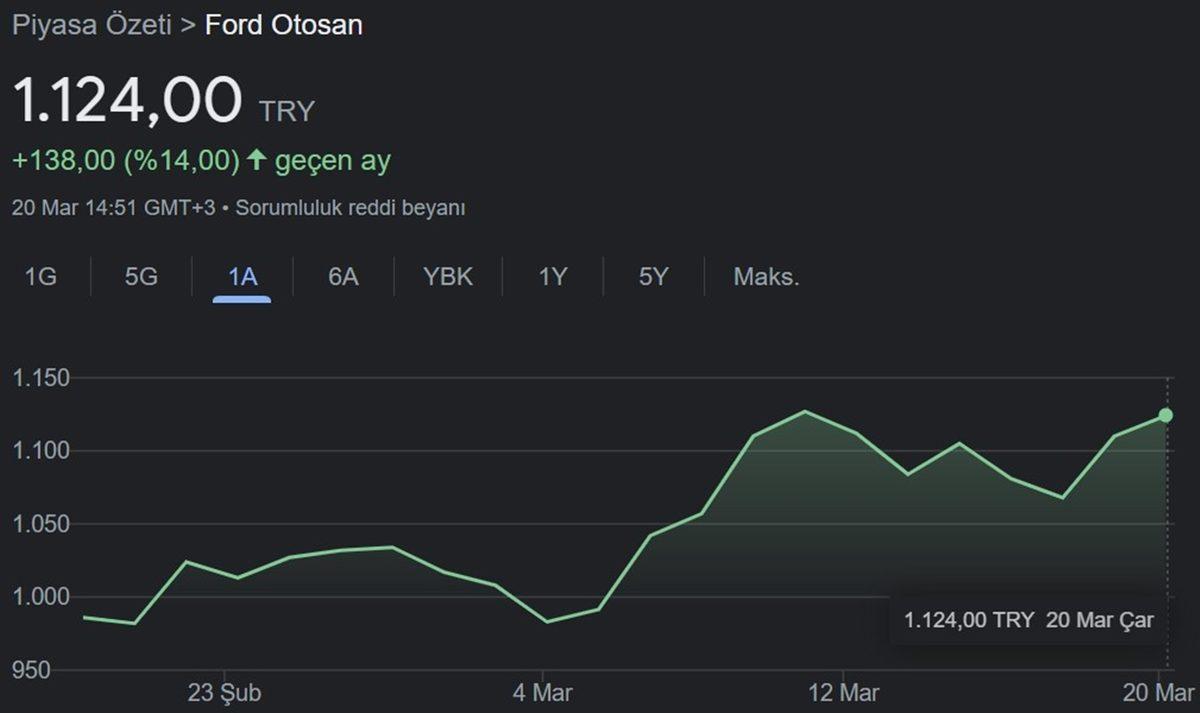Click the green upward arrow icon
This screenshot has width=1200, height=713.
click(256, 160)
